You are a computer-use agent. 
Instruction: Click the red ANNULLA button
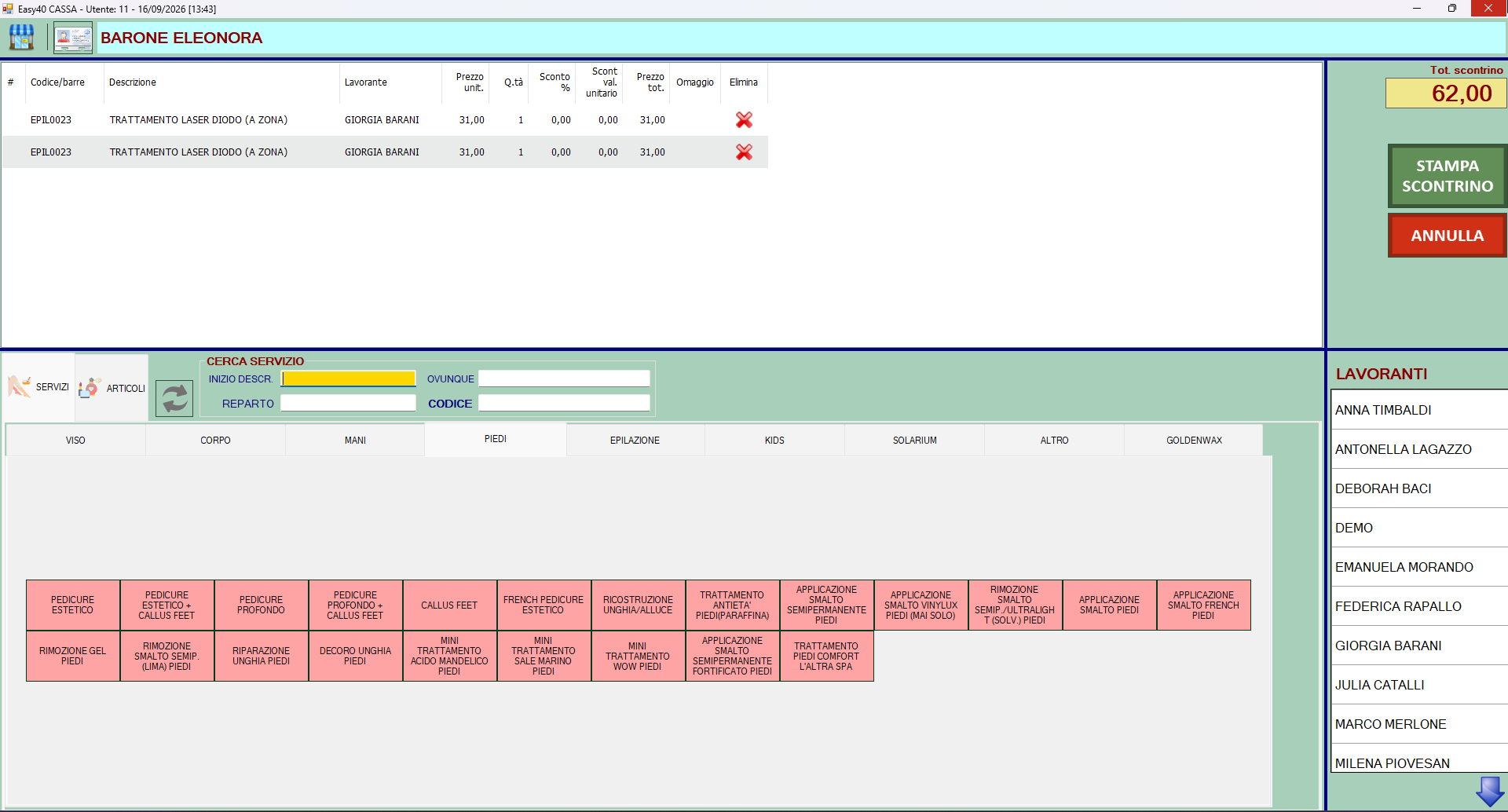point(1447,236)
